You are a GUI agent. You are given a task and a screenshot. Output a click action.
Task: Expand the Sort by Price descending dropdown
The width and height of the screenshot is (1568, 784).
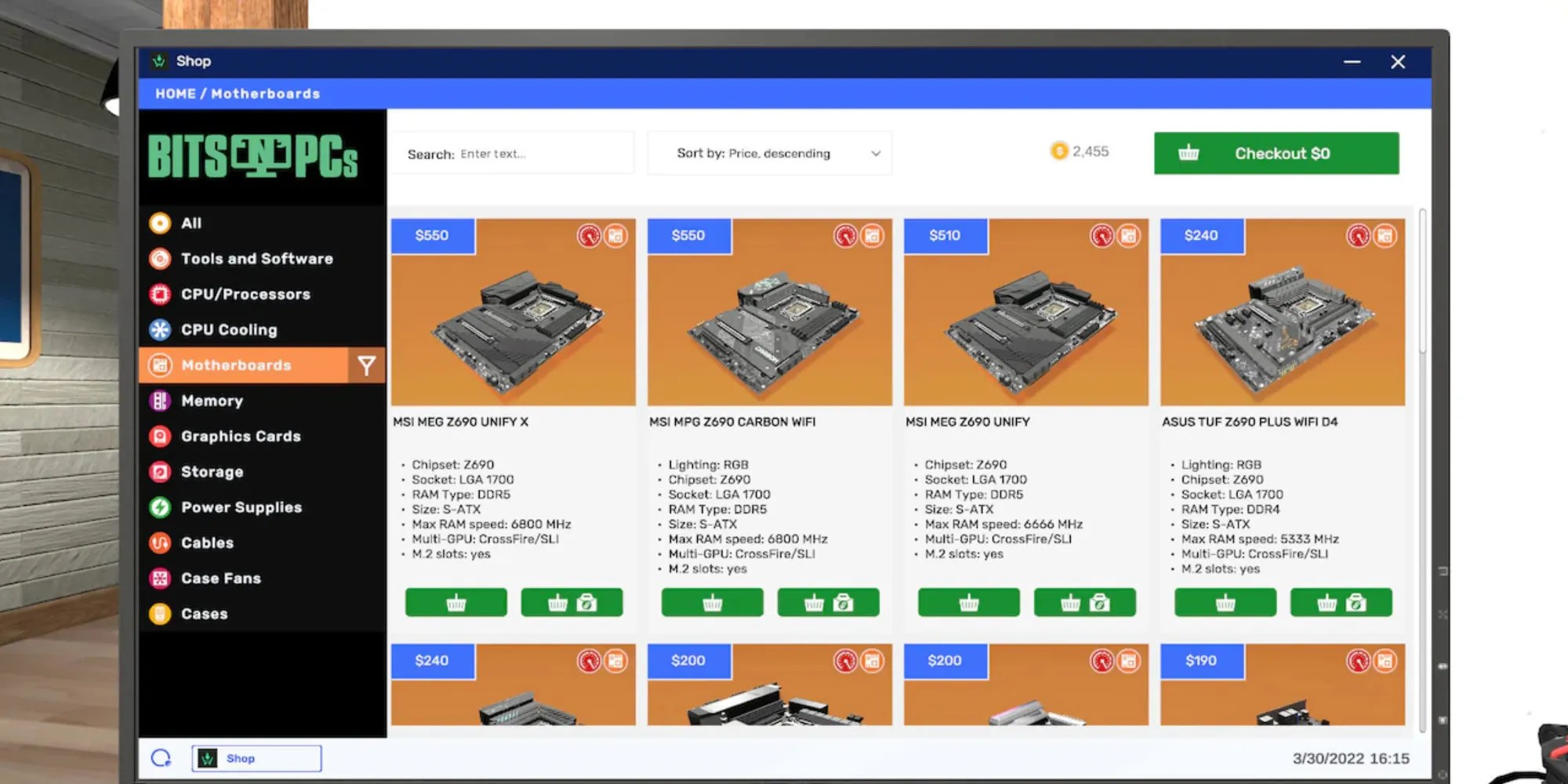tap(769, 154)
